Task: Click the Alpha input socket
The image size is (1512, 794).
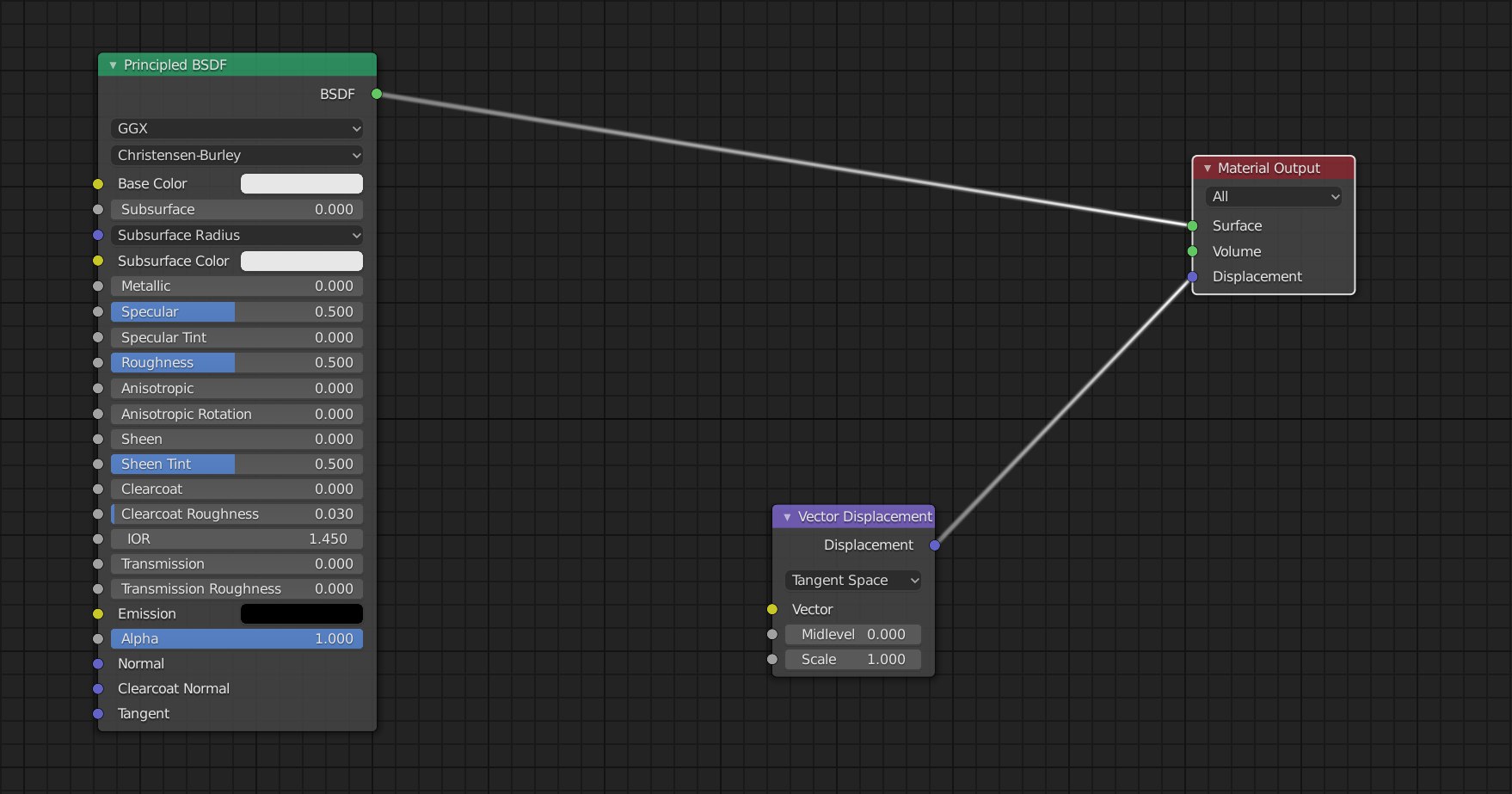Action: [98, 639]
